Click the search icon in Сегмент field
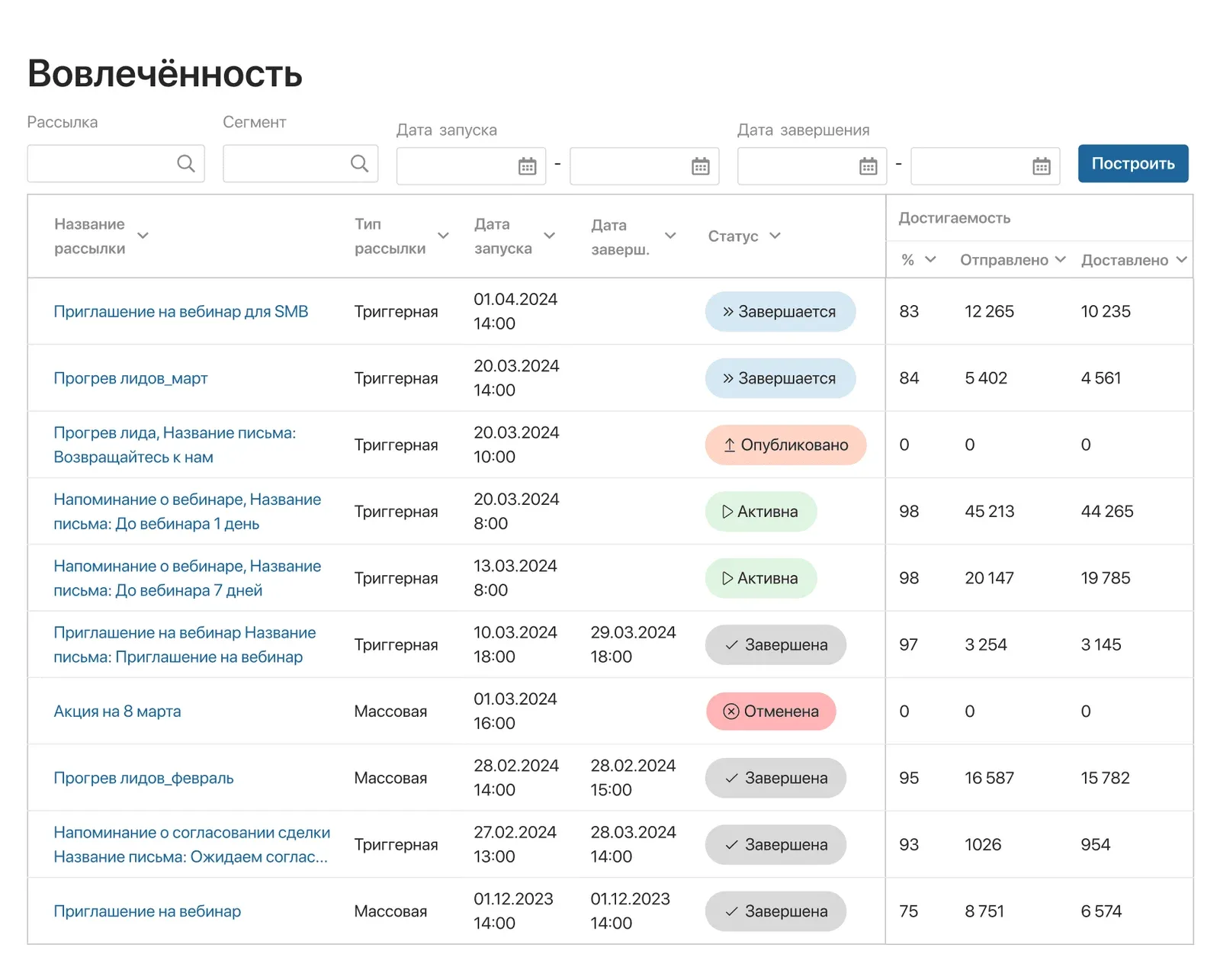The image size is (1220, 980). click(x=359, y=163)
